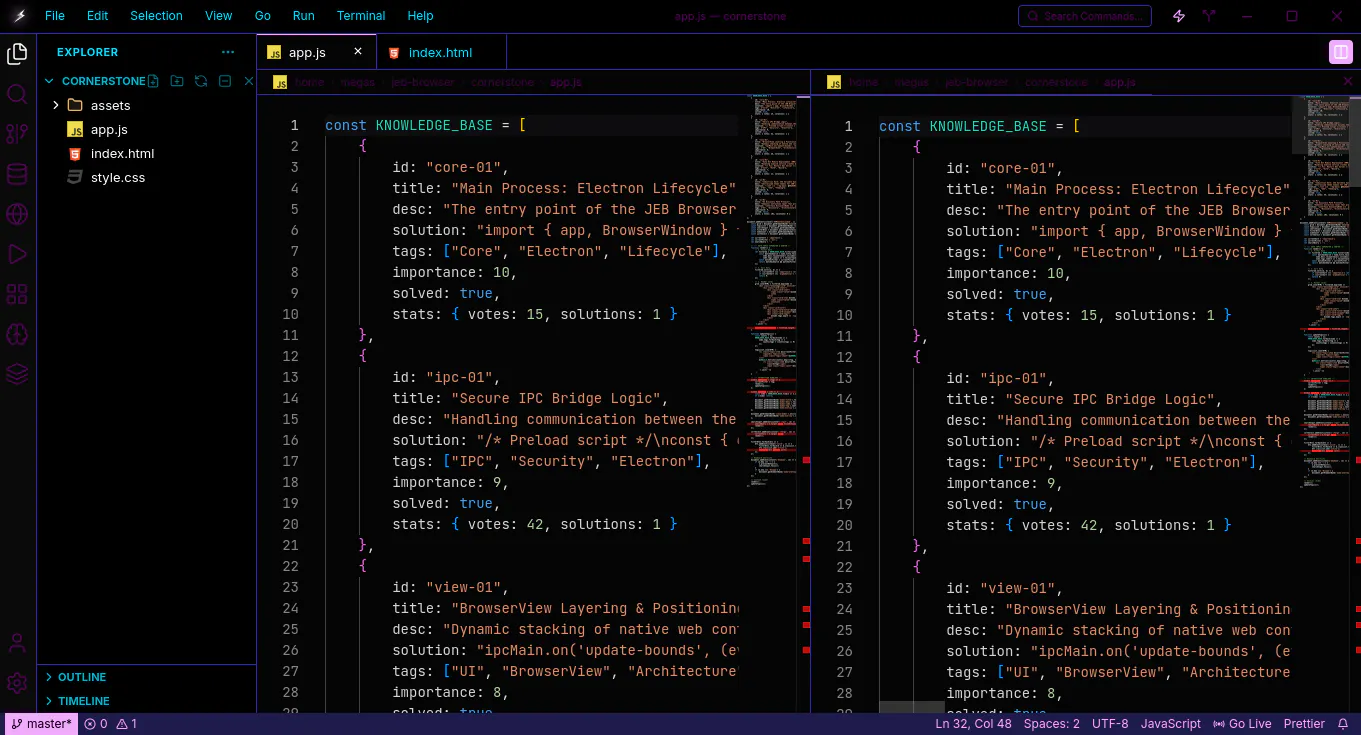Open the Manage settings gear icon
Screen dimensions: 1361x735
click(x=17, y=683)
